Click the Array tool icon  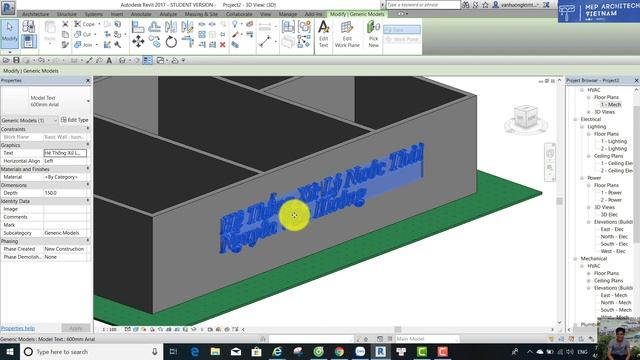click(x=202, y=34)
